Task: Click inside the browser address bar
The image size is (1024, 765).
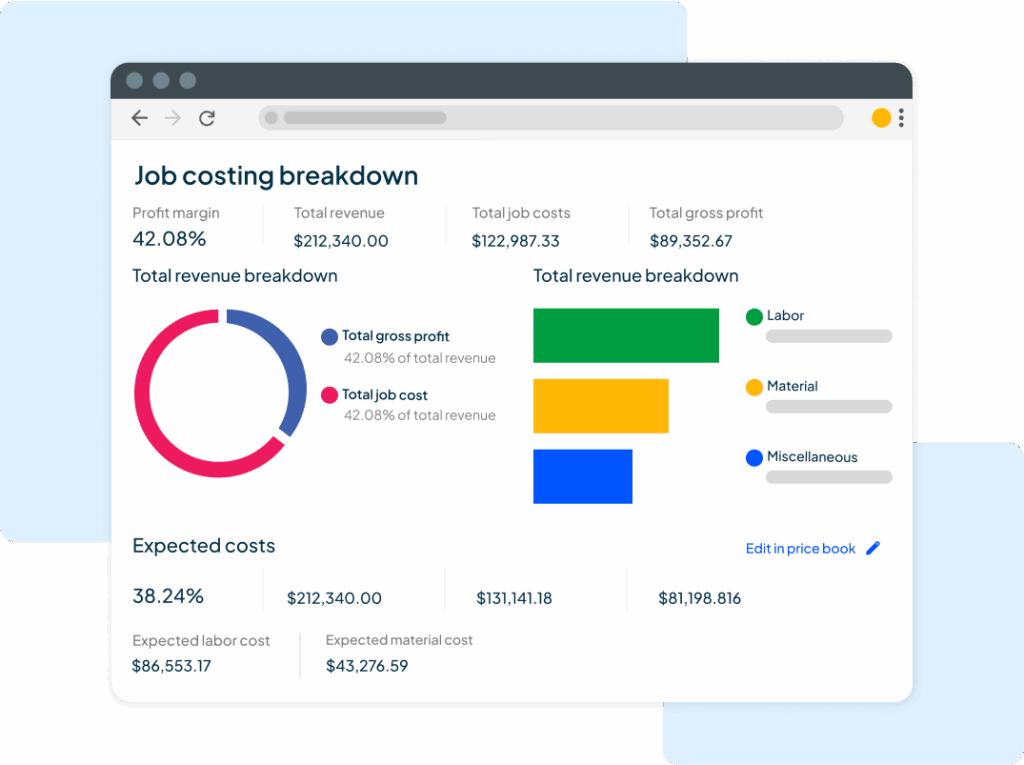Action: coord(550,118)
